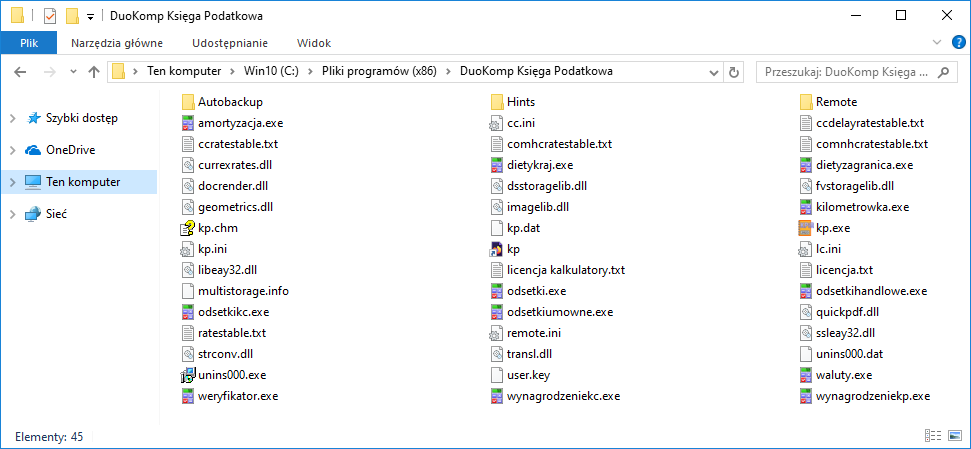
Task: Go up one folder level
Action: coord(94,72)
